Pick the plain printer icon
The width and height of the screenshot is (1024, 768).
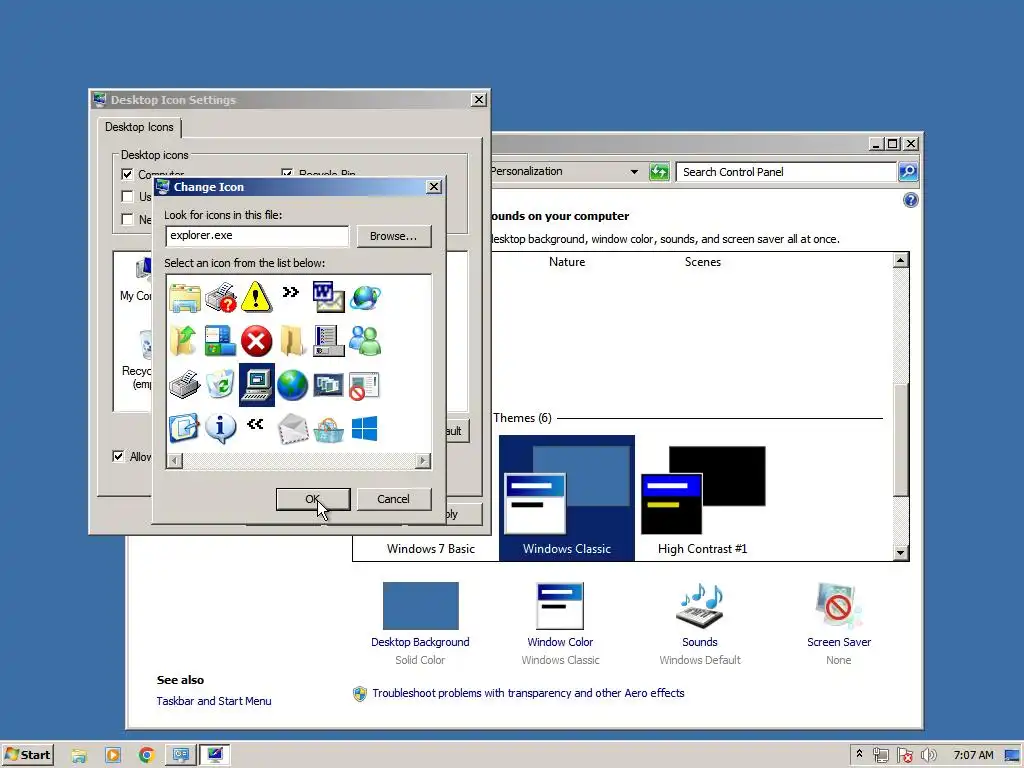click(184, 385)
